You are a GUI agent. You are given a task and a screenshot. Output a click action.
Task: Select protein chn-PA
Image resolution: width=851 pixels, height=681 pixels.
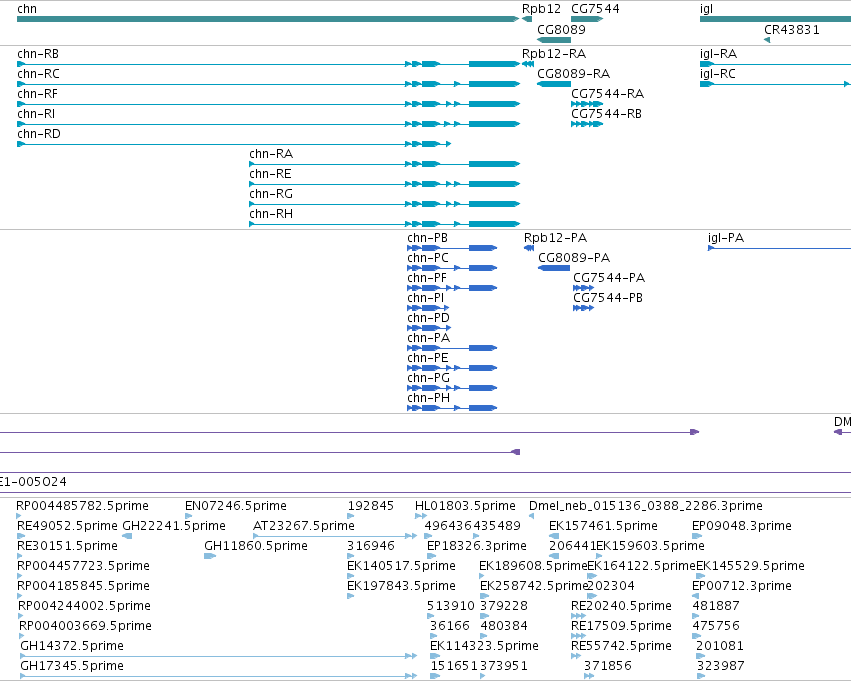[452, 348]
